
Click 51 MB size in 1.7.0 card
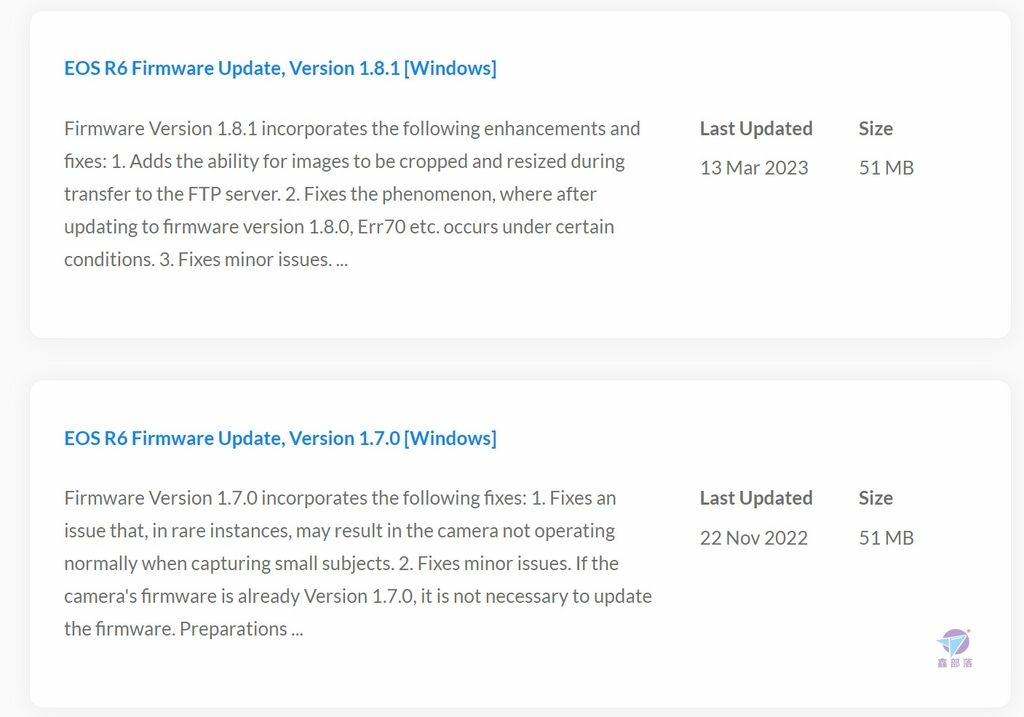tap(886, 538)
